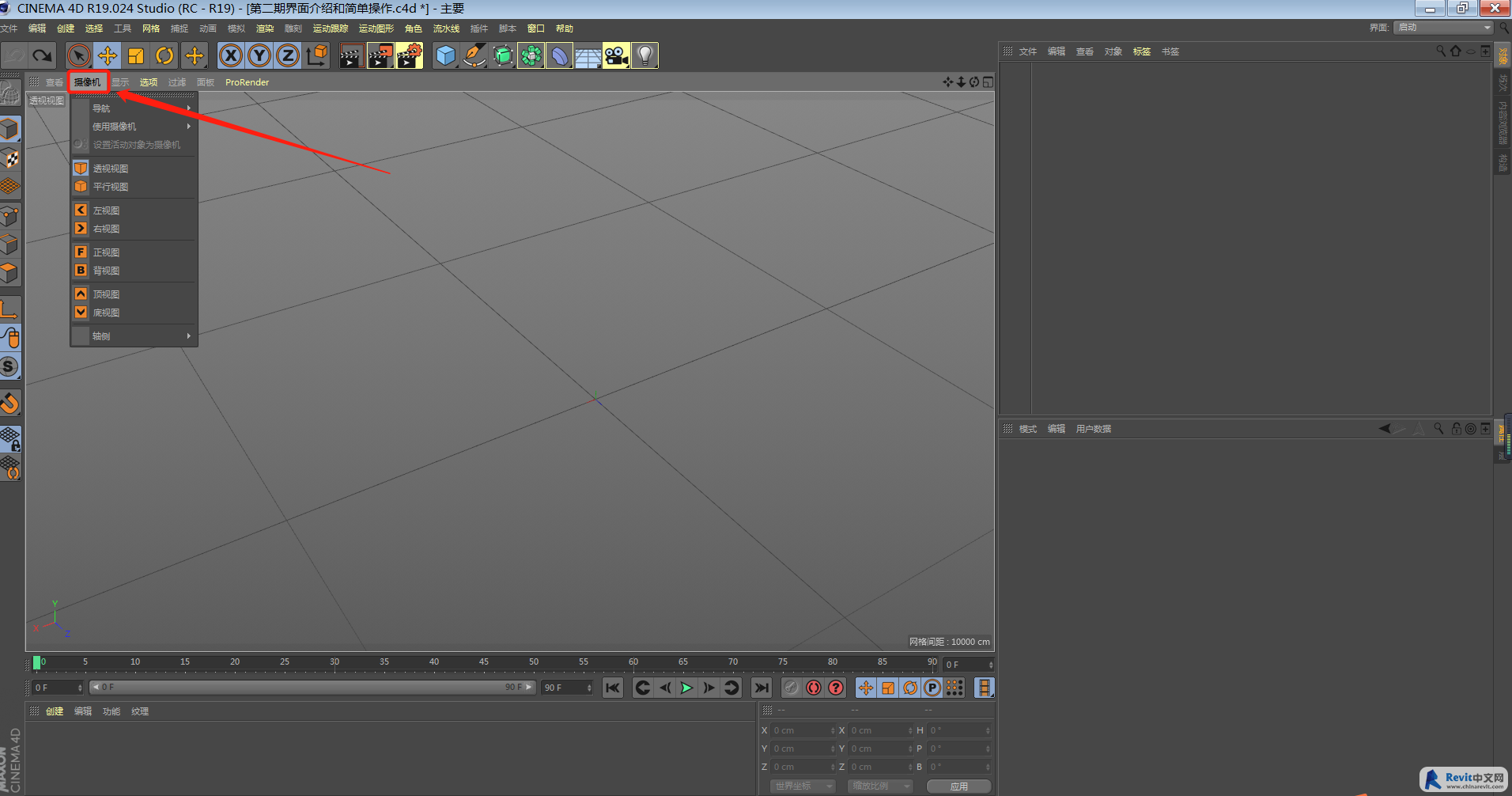This screenshot has width=1512, height=796.
Task: Click frame 45 on timeline ruler
Action: 483,662
